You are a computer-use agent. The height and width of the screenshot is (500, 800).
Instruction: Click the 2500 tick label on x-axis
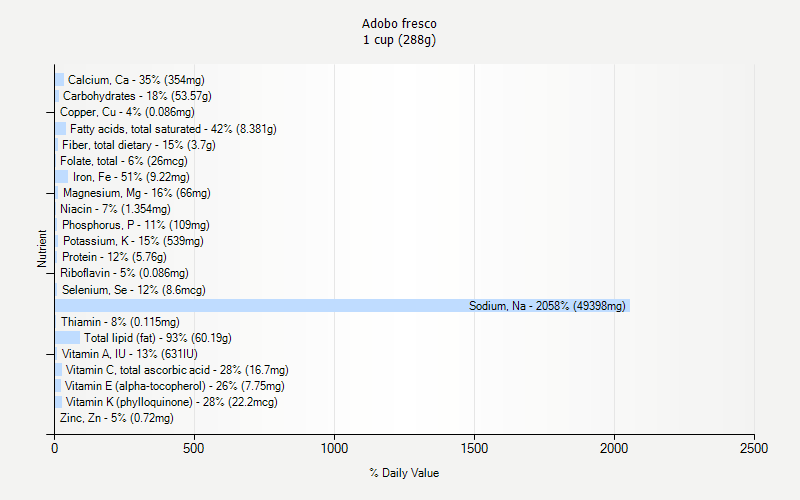(x=754, y=450)
